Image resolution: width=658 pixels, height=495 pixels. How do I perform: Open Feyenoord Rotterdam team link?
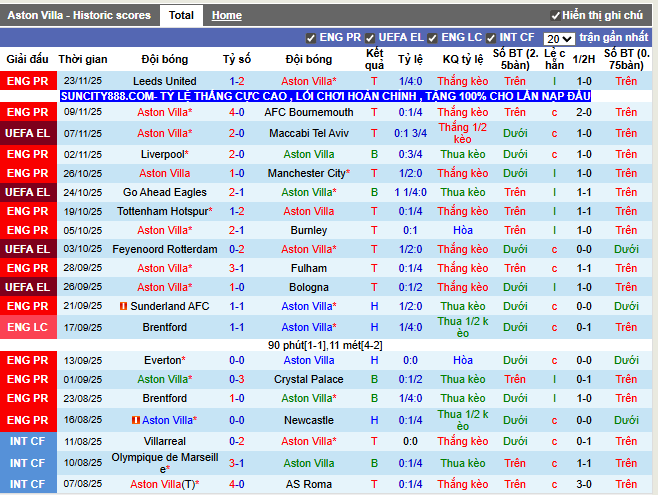pos(164,250)
